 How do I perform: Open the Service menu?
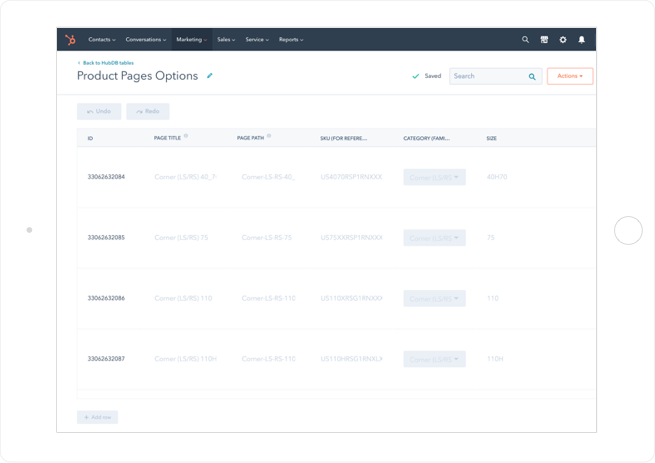[257, 40]
